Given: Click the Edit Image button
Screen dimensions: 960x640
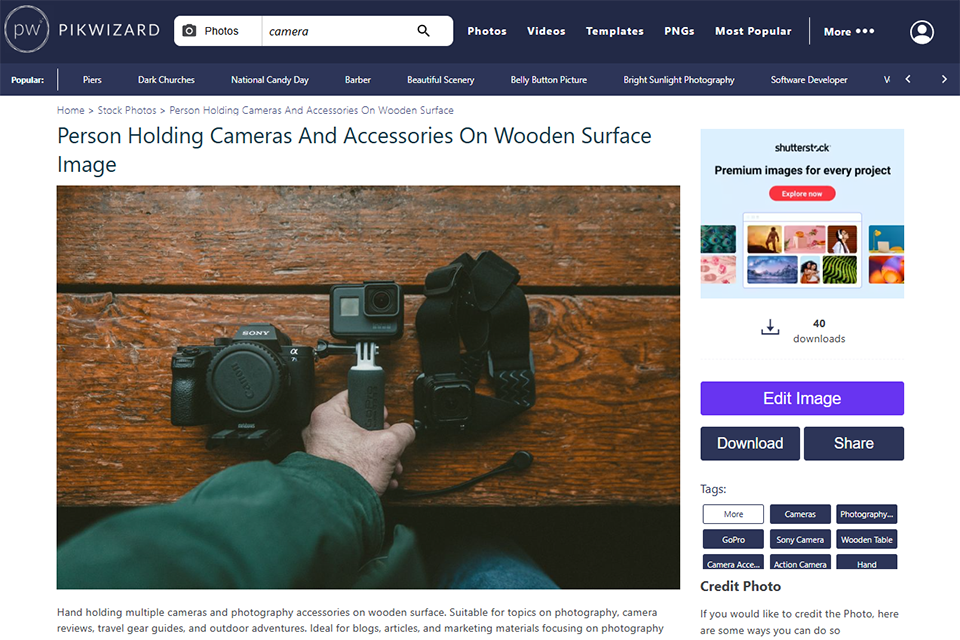Looking at the screenshot, I should coord(802,398).
